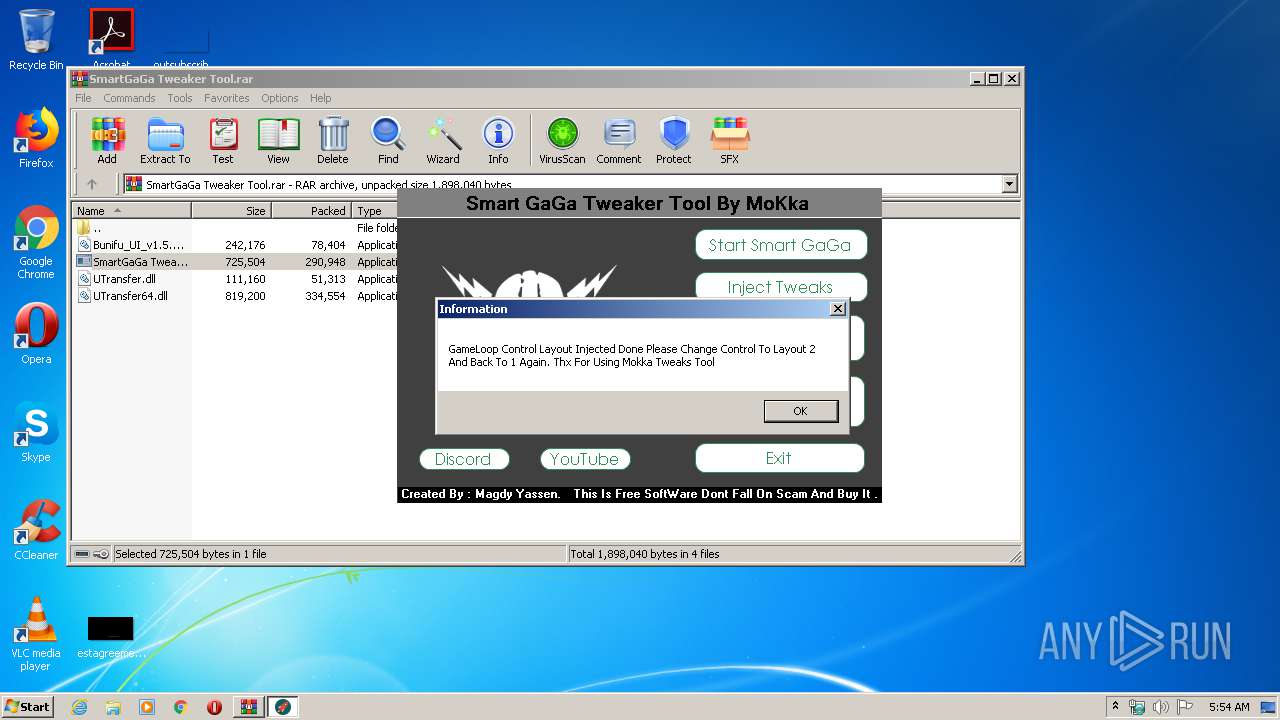Expand the archive path dropdown
Screen dimensions: 1280x720
coord(1009,184)
